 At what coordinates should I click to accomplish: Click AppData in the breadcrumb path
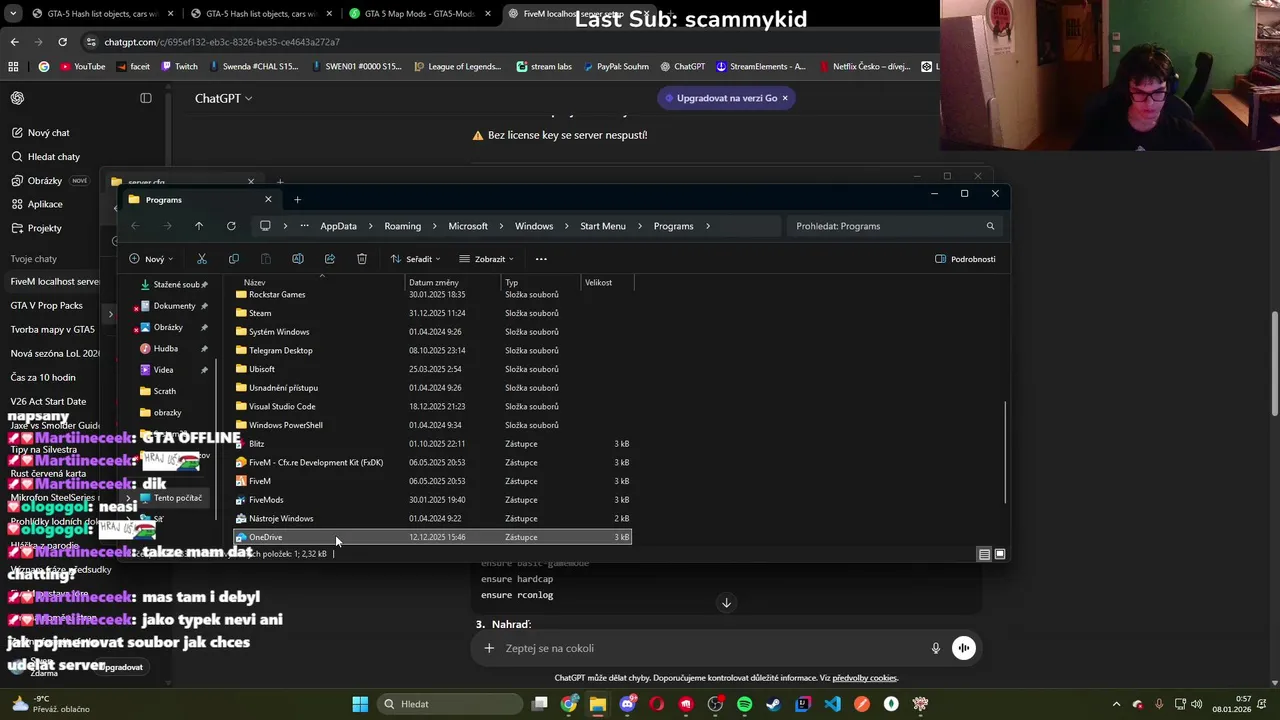point(338,226)
